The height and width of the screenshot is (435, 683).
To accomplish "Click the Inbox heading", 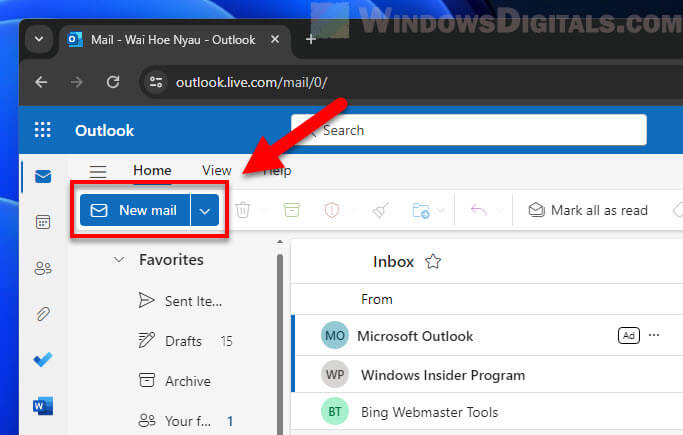I will point(393,262).
